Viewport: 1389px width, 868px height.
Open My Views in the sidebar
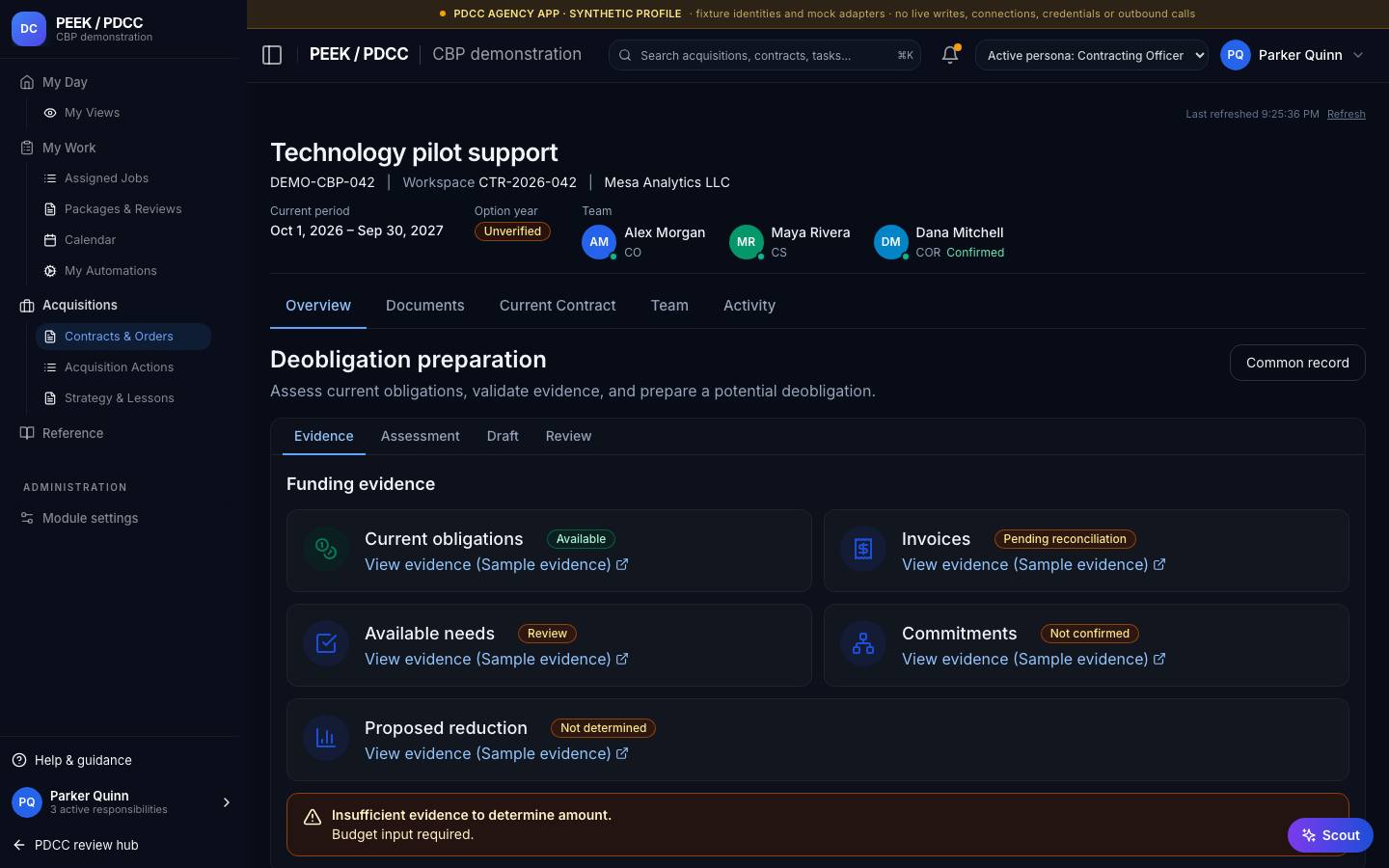[92, 113]
